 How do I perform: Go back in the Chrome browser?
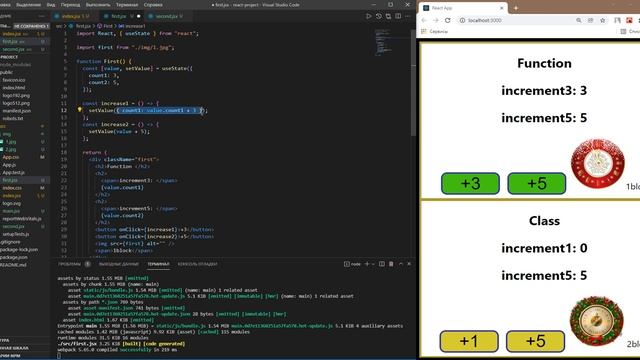pos(424,20)
